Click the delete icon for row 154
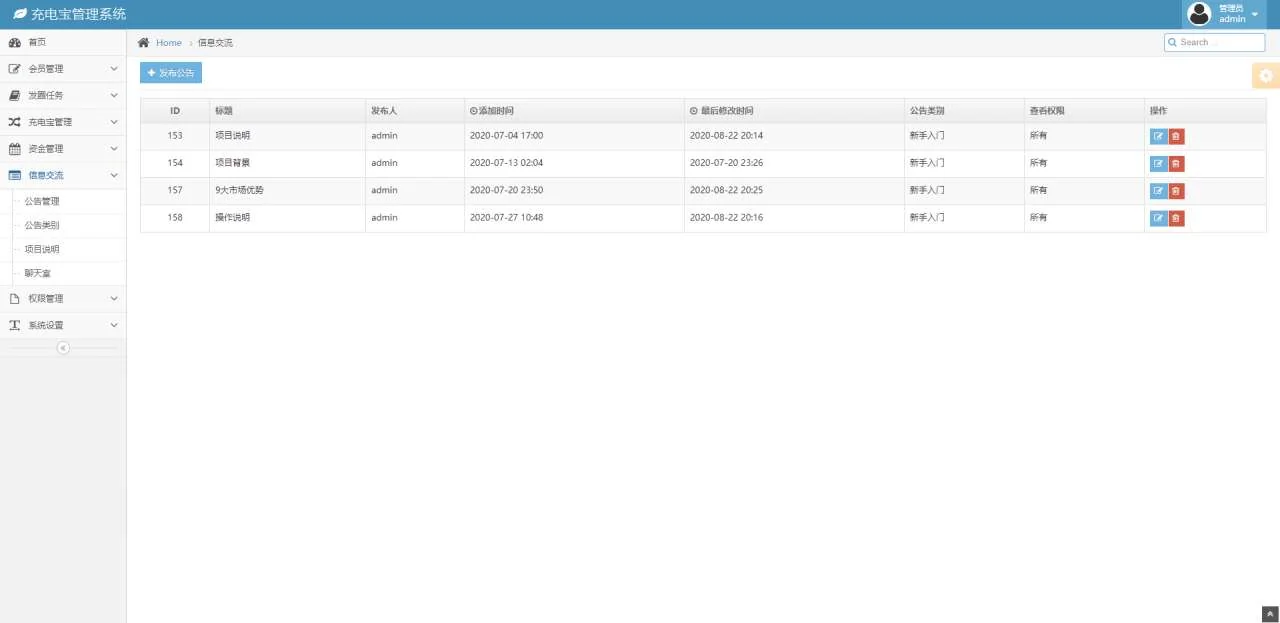1280x623 pixels. (x=1176, y=164)
